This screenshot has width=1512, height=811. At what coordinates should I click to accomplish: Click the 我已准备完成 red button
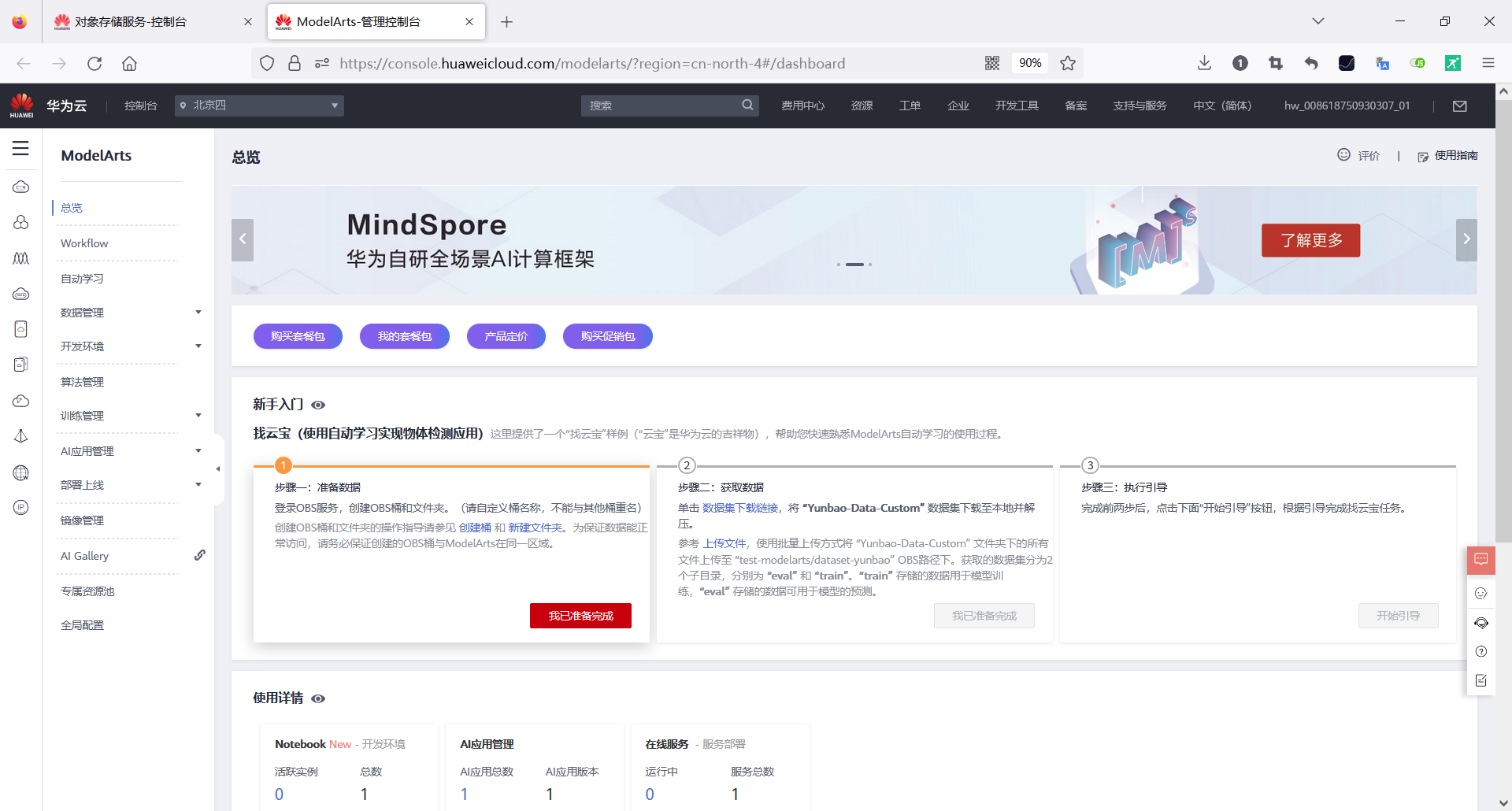coord(580,616)
